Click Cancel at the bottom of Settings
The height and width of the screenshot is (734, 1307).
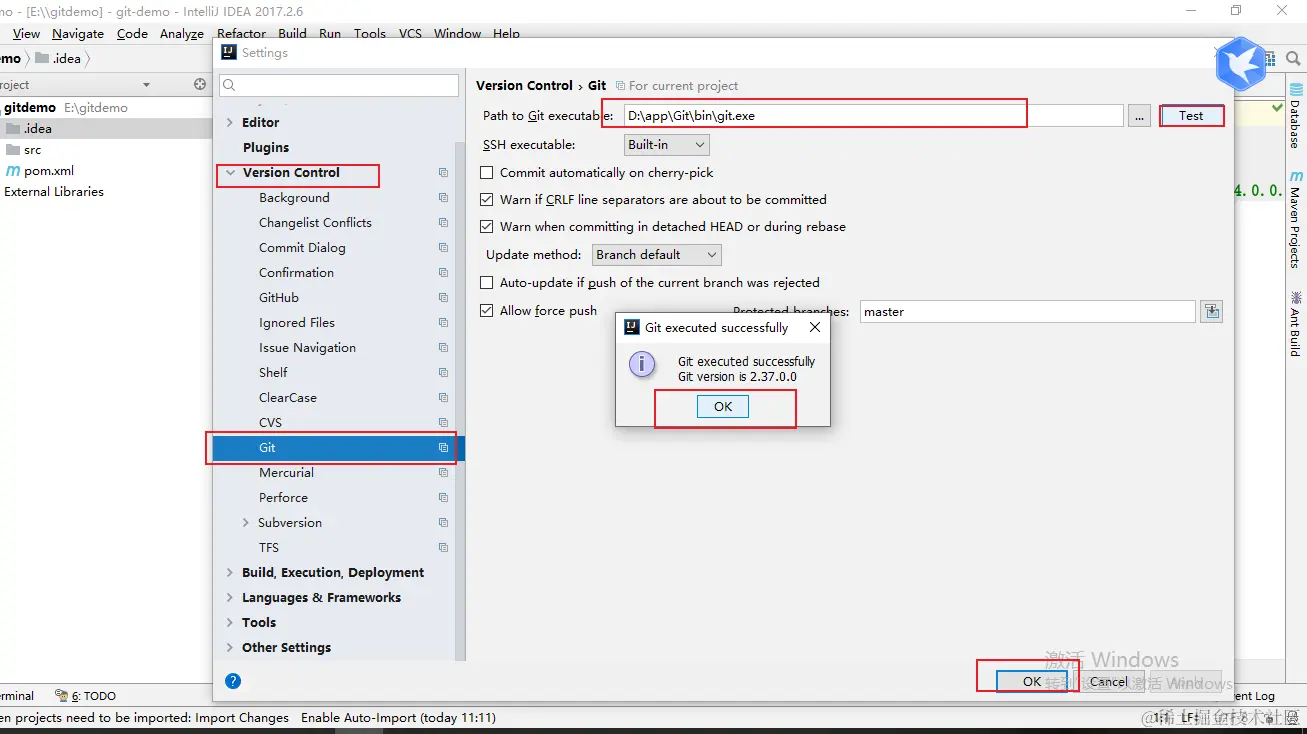pos(1108,681)
